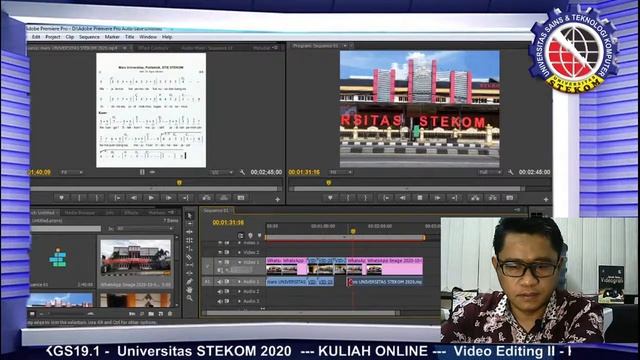Image resolution: width=640 pixels, height=360 pixels.
Task: Stop playback in Program monitor
Action: (420, 198)
